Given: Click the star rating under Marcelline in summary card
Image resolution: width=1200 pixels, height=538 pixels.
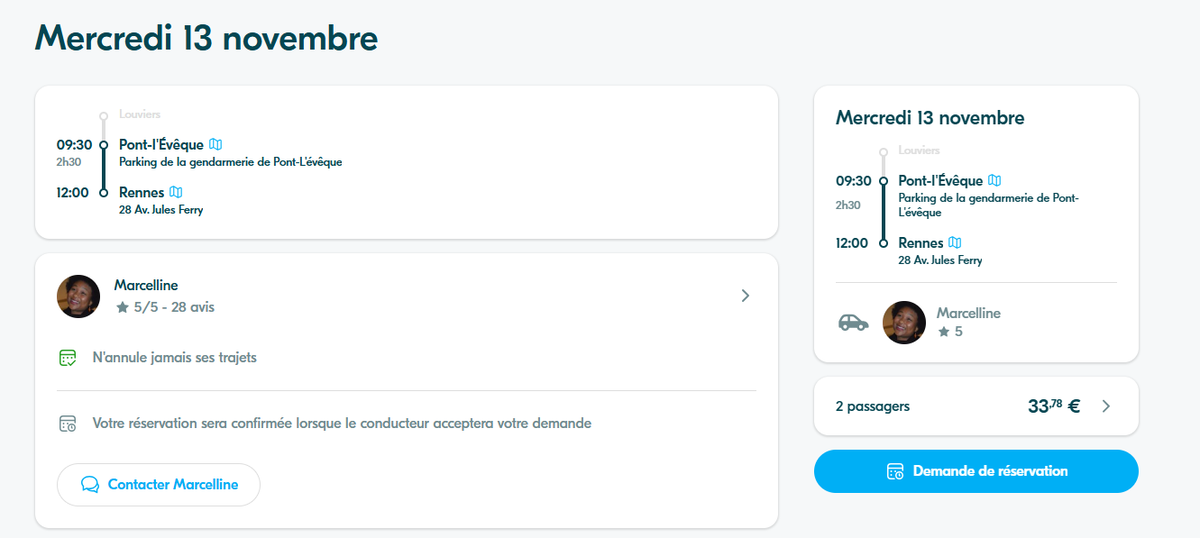Looking at the screenshot, I should 950,331.
